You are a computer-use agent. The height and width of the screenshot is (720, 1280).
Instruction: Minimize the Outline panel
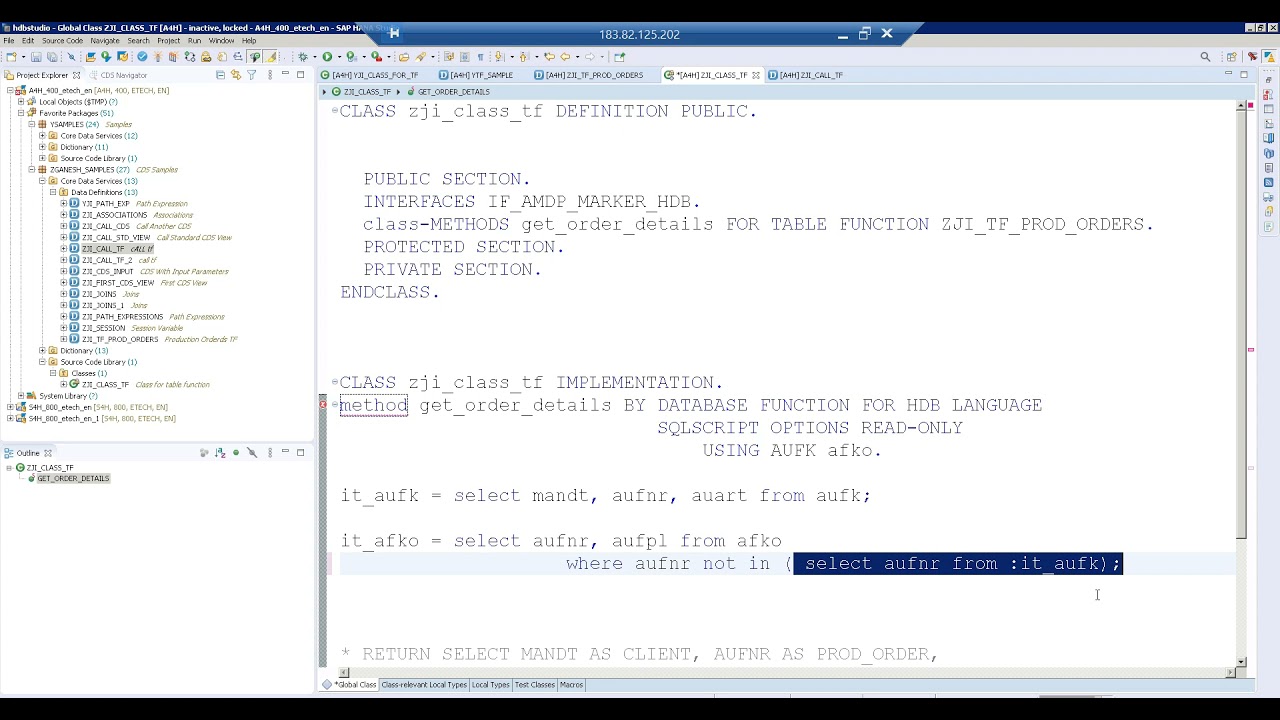(x=286, y=452)
